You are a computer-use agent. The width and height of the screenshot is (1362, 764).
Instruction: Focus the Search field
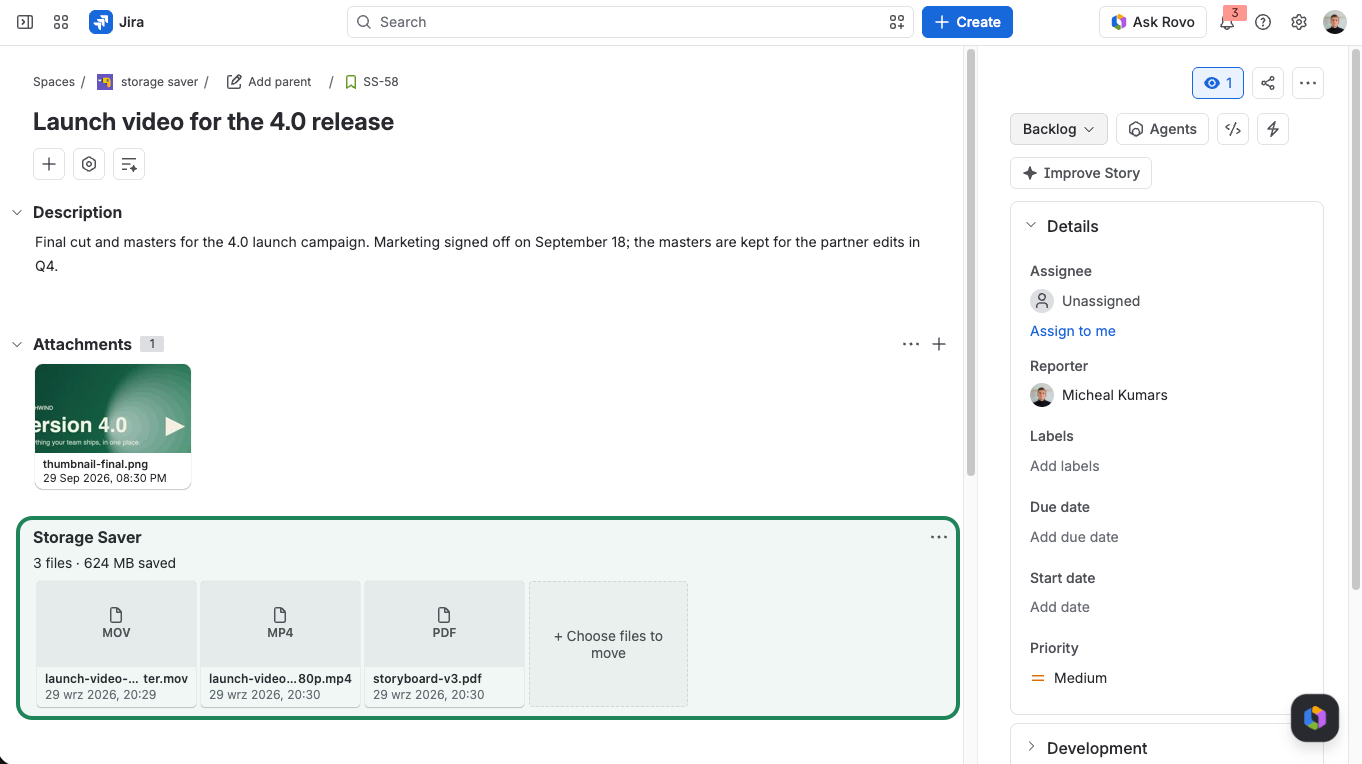pyautogui.click(x=630, y=22)
